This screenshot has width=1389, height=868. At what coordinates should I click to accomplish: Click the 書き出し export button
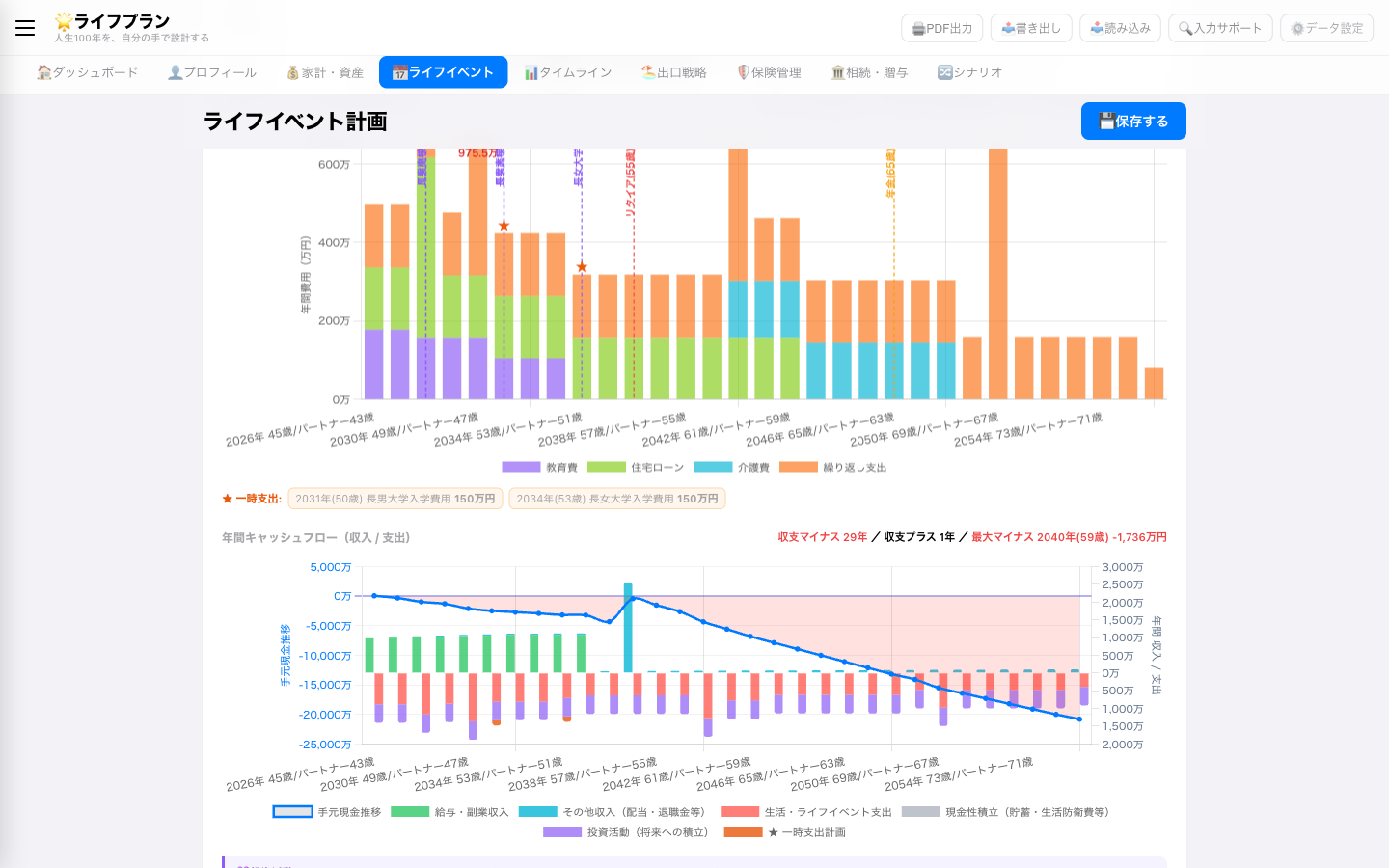(1030, 28)
